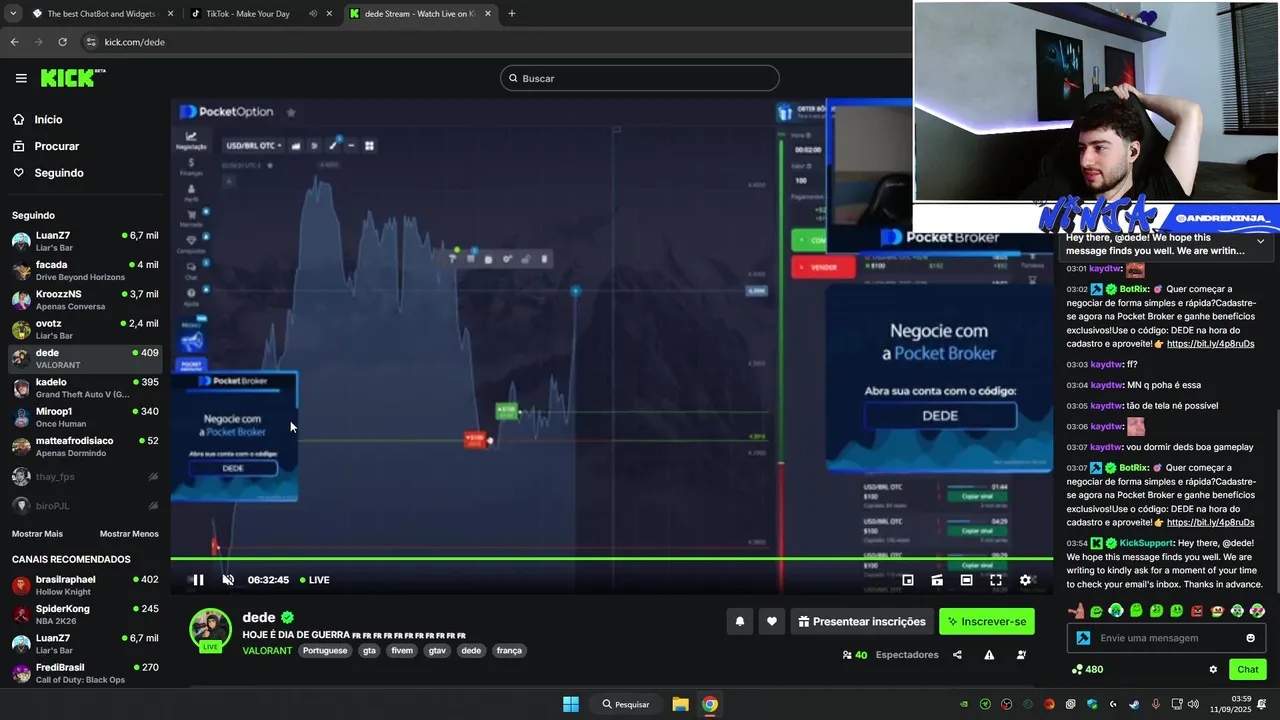The height and width of the screenshot is (720, 1280).
Task: Go to Início in the sidebar
Action: (48, 119)
